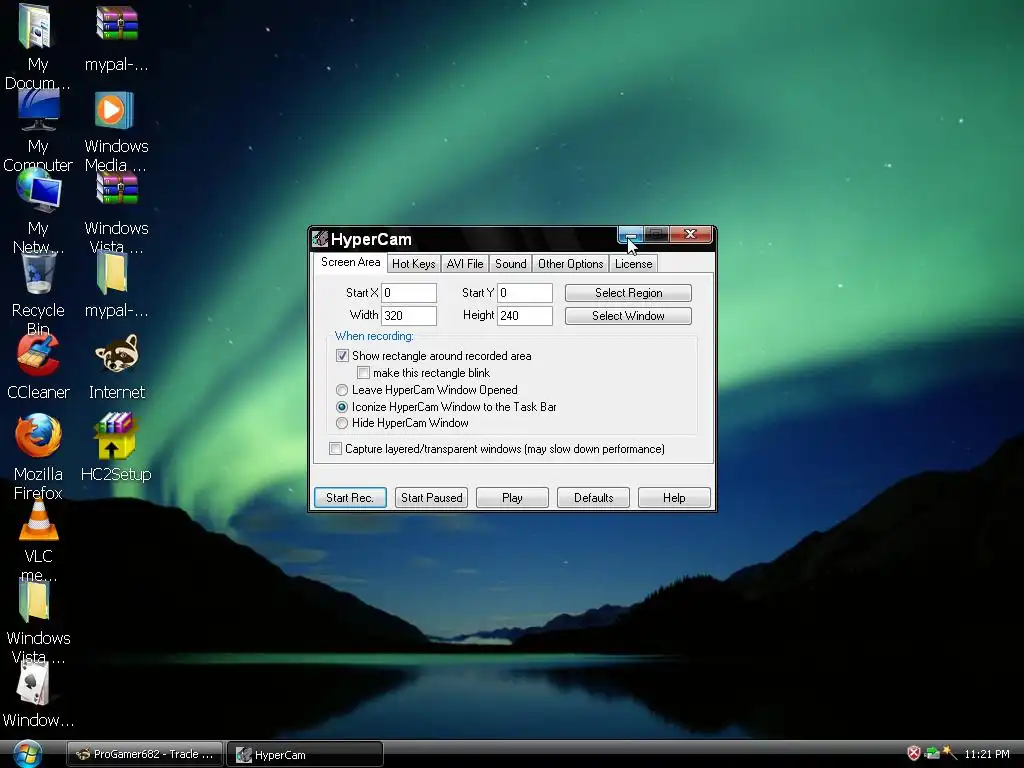Select the HC2Setup installer icon
The image size is (1024, 768).
[114, 436]
